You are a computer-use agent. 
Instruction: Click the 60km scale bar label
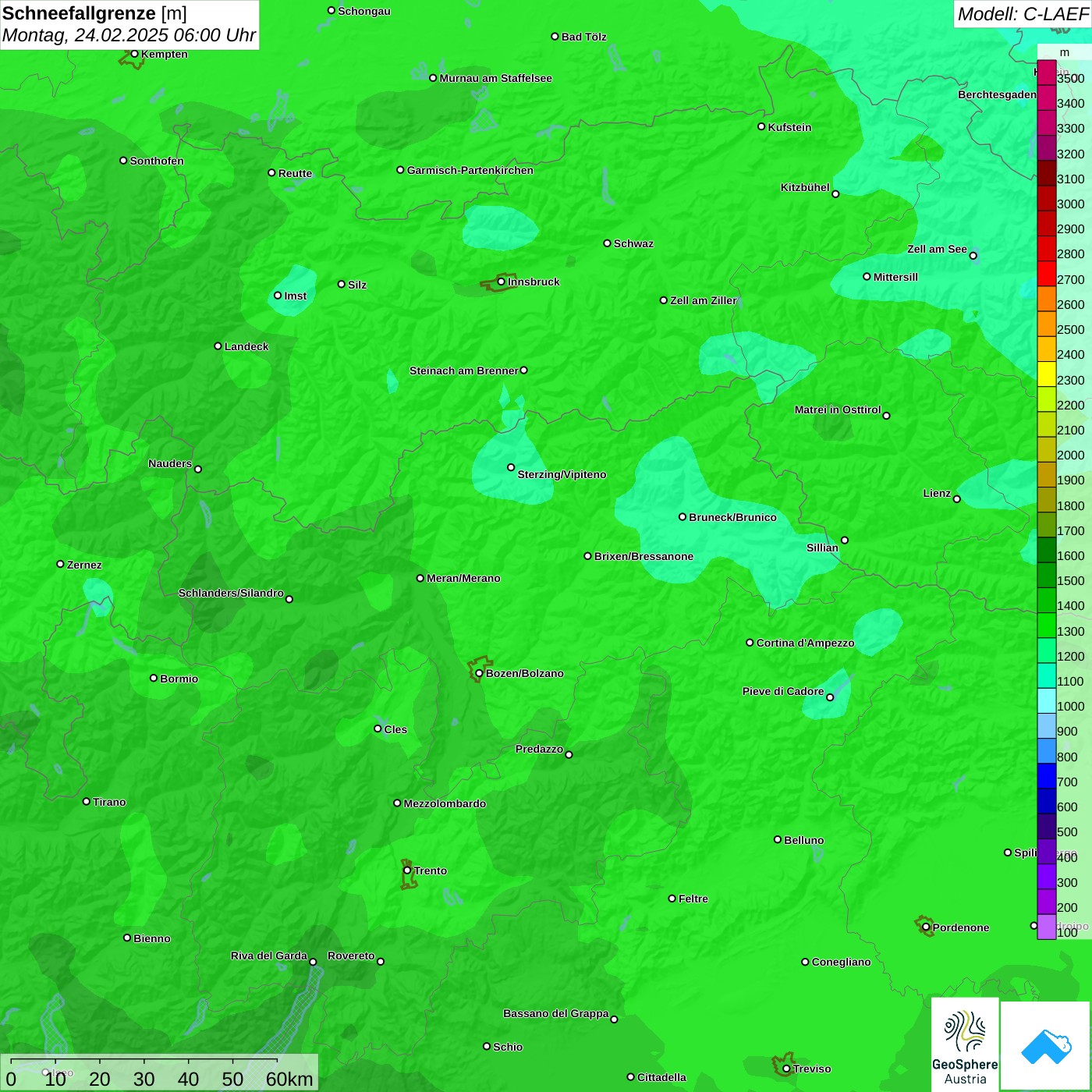click(x=289, y=1079)
